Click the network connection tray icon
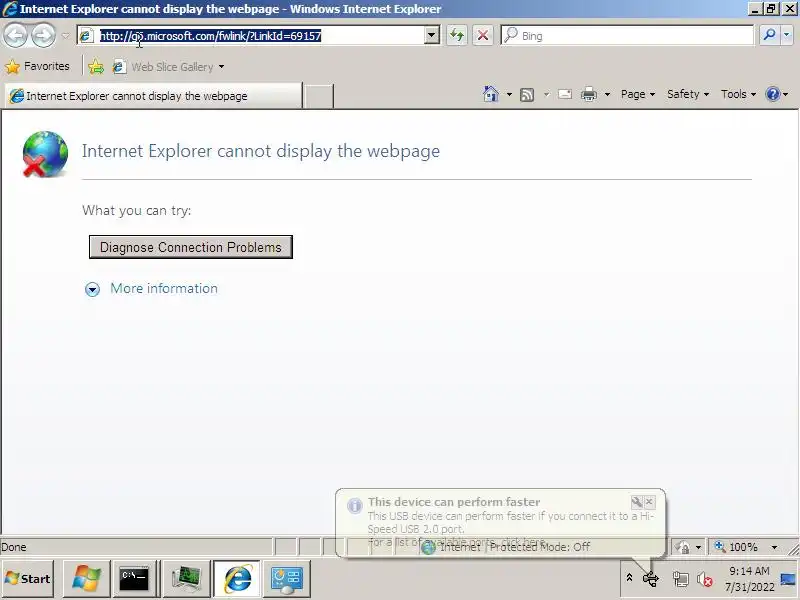800x600 pixels. (x=680, y=579)
